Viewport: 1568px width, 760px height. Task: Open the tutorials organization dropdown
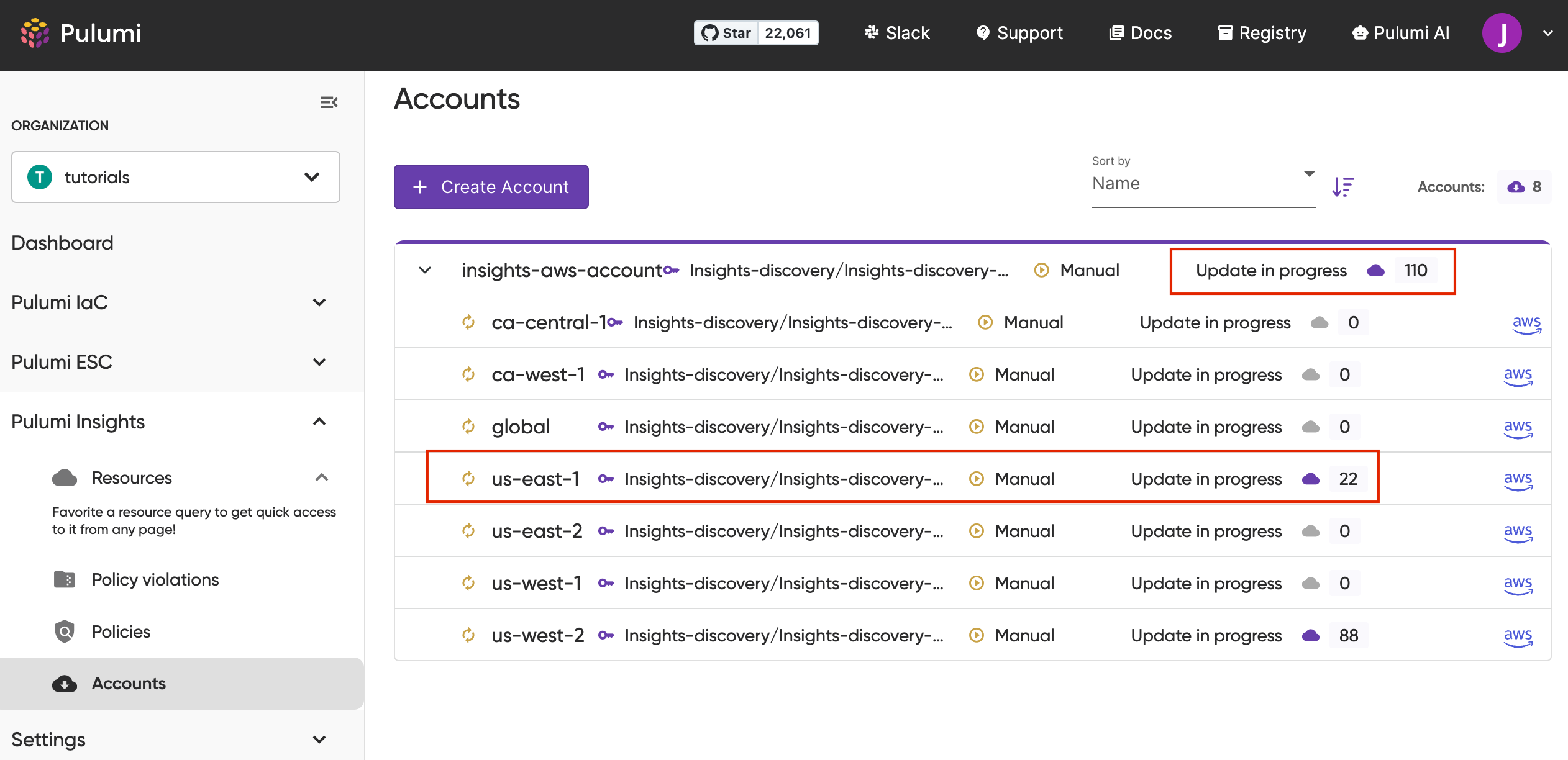click(x=176, y=177)
